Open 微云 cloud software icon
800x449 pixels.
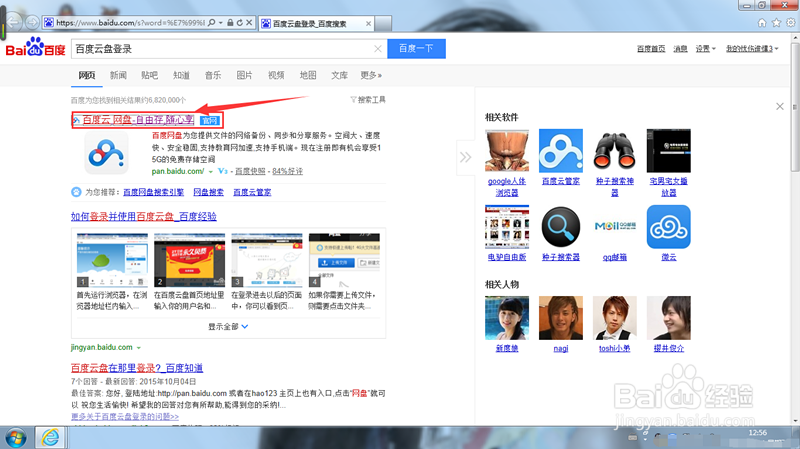pyautogui.click(x=668, y=227)
